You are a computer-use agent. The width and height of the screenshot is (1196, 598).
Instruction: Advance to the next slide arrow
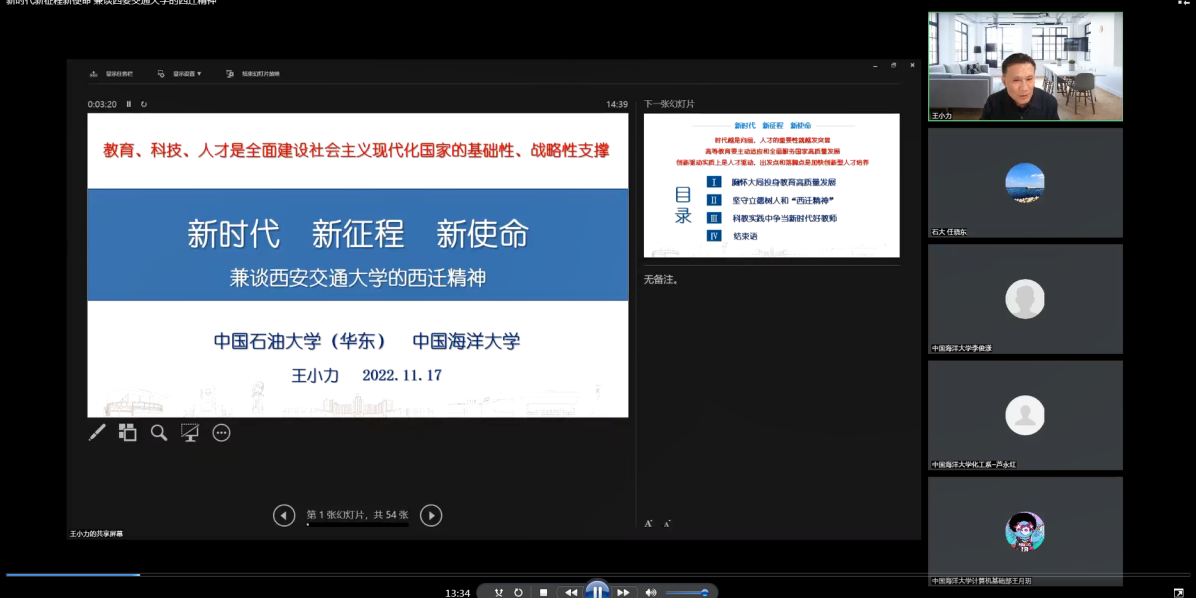pos(431,515)
